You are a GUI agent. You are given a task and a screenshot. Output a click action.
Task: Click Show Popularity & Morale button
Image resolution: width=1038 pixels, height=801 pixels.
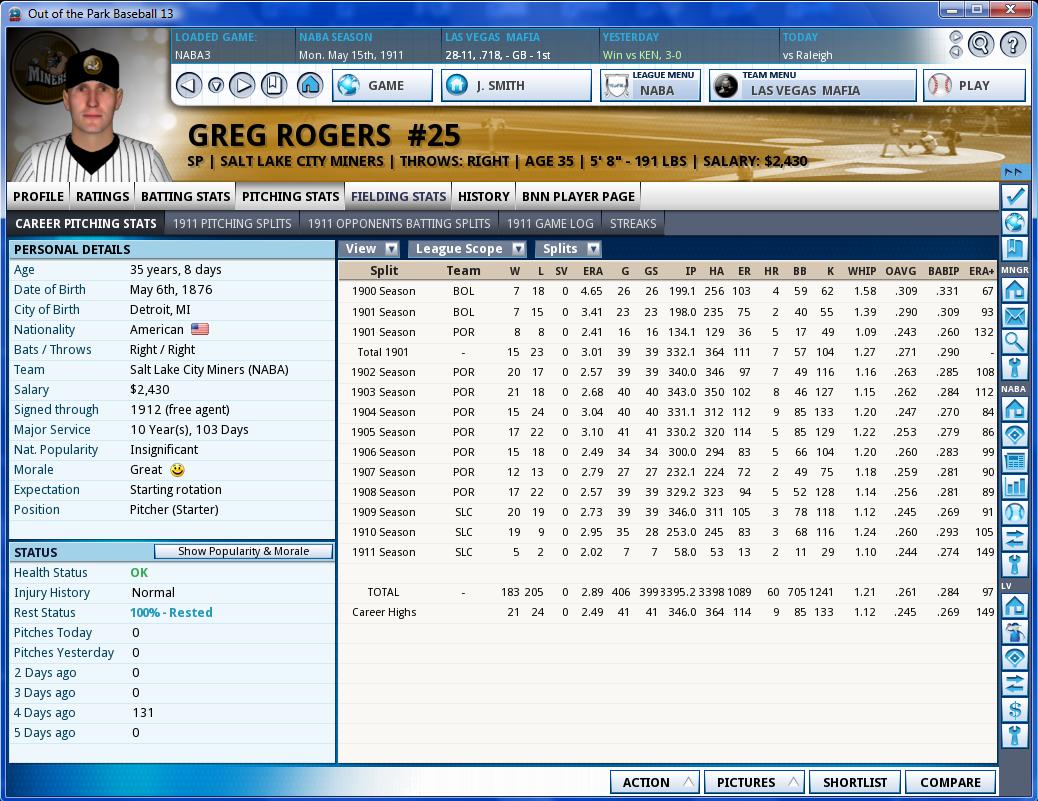244,551
